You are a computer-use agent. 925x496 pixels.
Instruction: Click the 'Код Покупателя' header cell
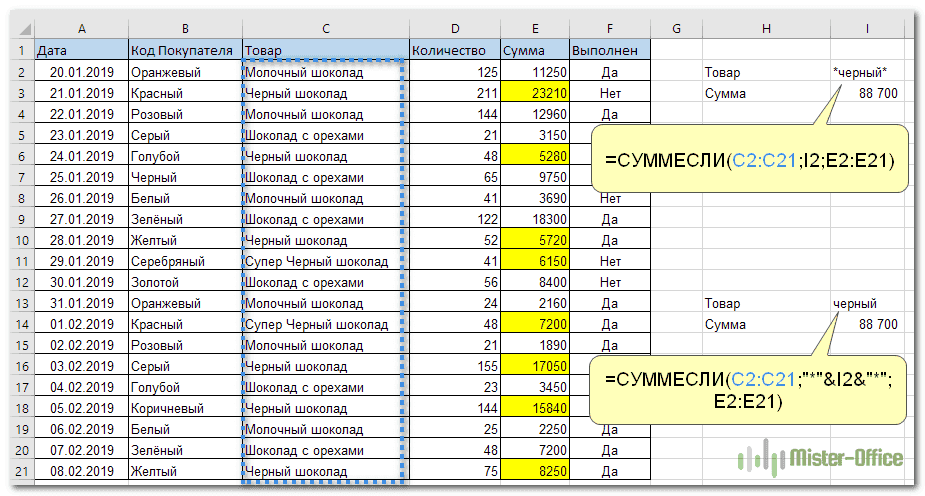(183, 50)
